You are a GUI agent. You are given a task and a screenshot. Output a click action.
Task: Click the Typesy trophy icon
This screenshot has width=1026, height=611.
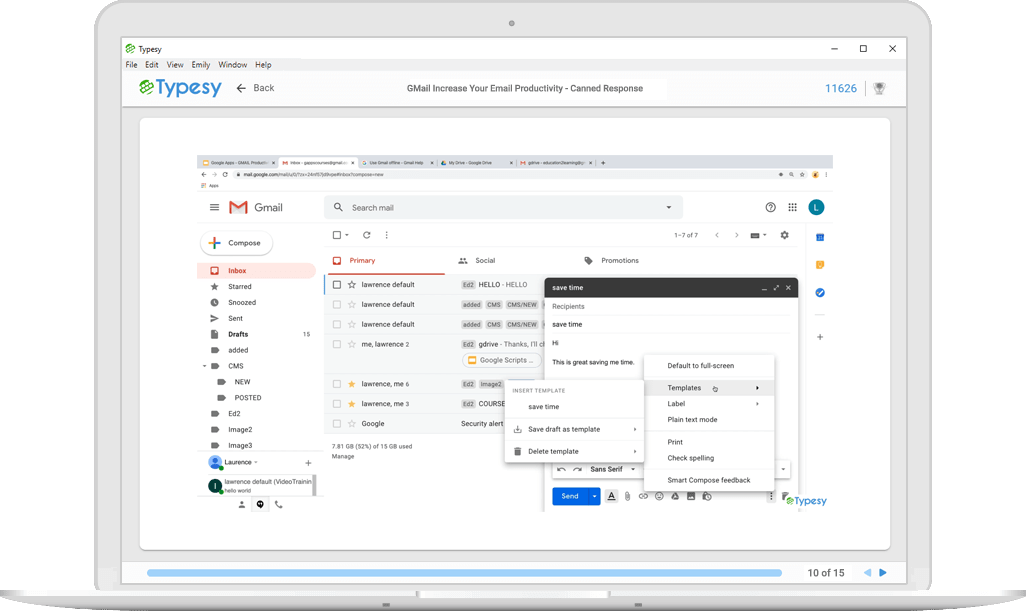[879, 88]
